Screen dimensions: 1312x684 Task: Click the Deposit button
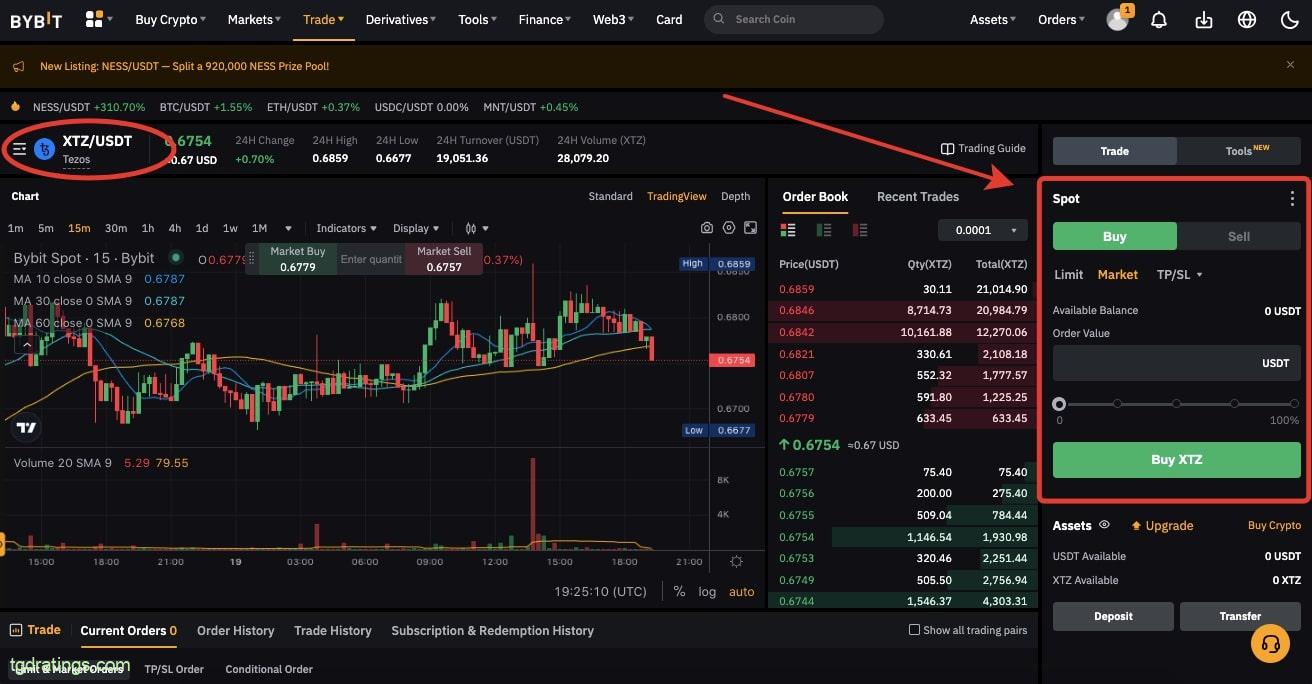coord(1113,616)
